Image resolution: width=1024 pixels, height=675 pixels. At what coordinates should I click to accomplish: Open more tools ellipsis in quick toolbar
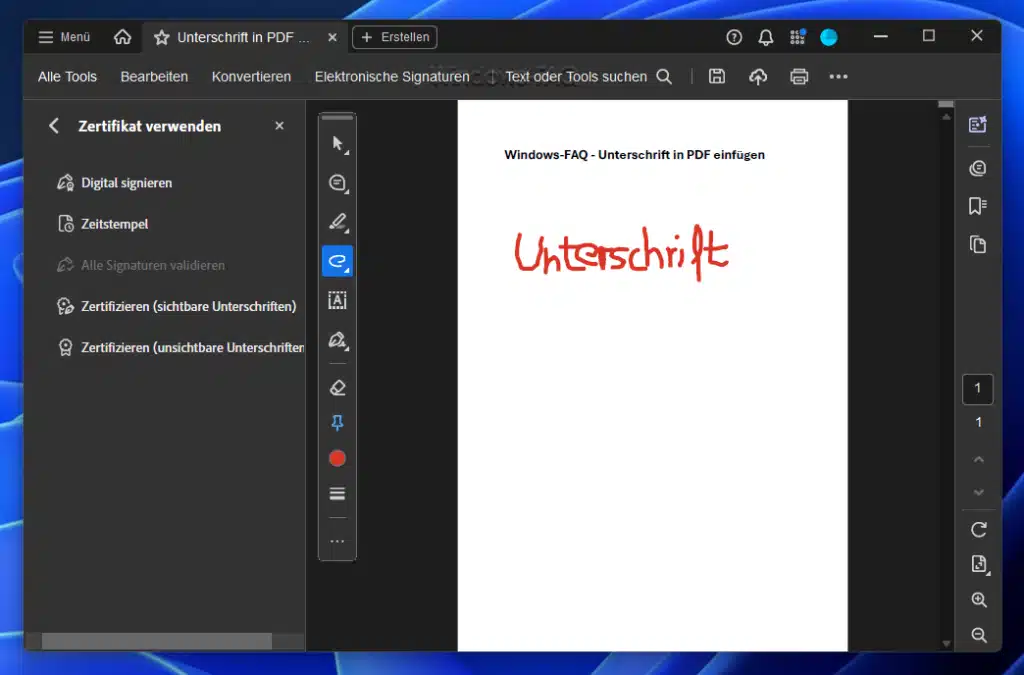(338, 541)
